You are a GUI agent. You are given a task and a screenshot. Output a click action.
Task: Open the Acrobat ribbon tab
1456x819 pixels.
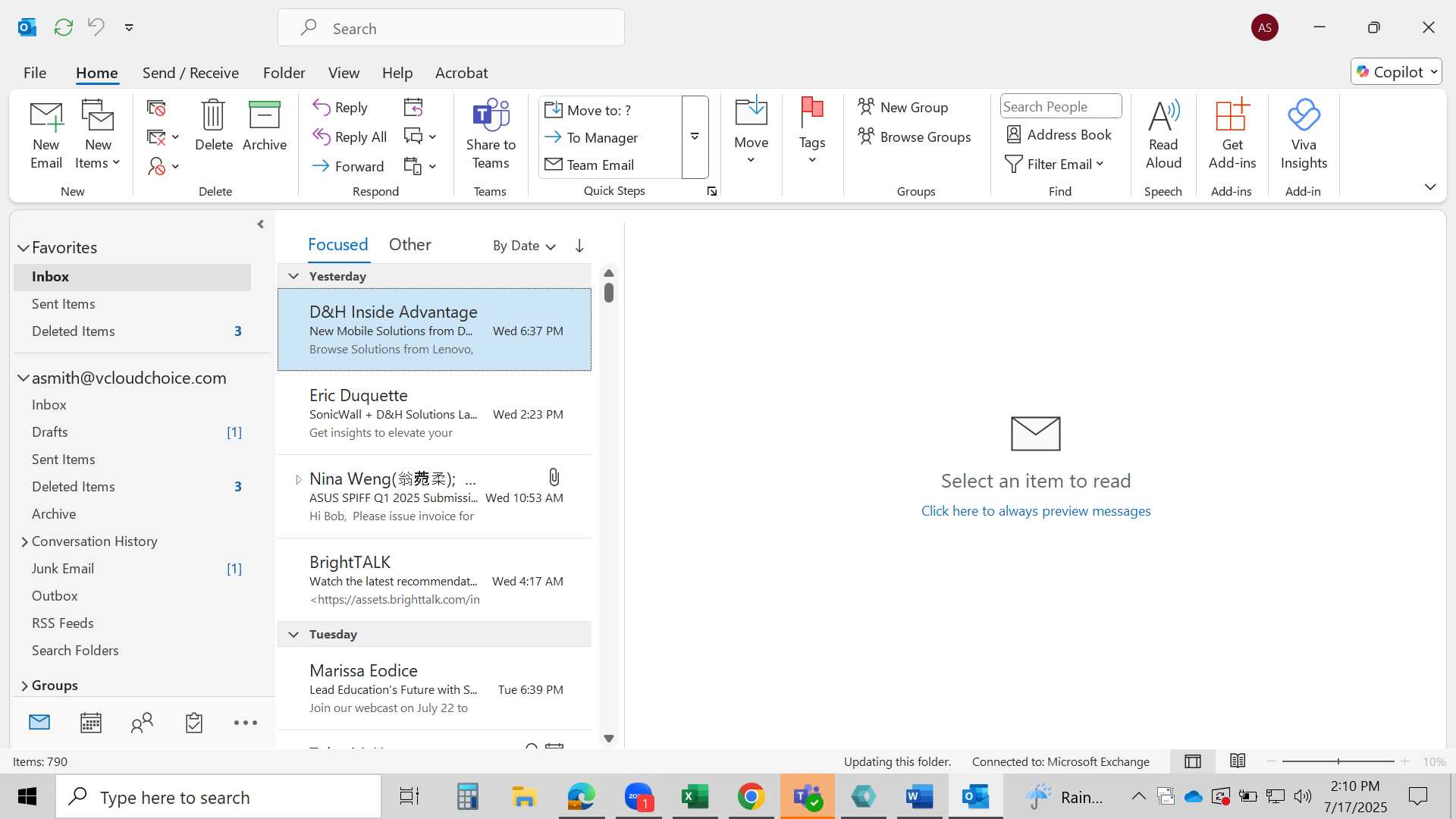coord(461,73)
